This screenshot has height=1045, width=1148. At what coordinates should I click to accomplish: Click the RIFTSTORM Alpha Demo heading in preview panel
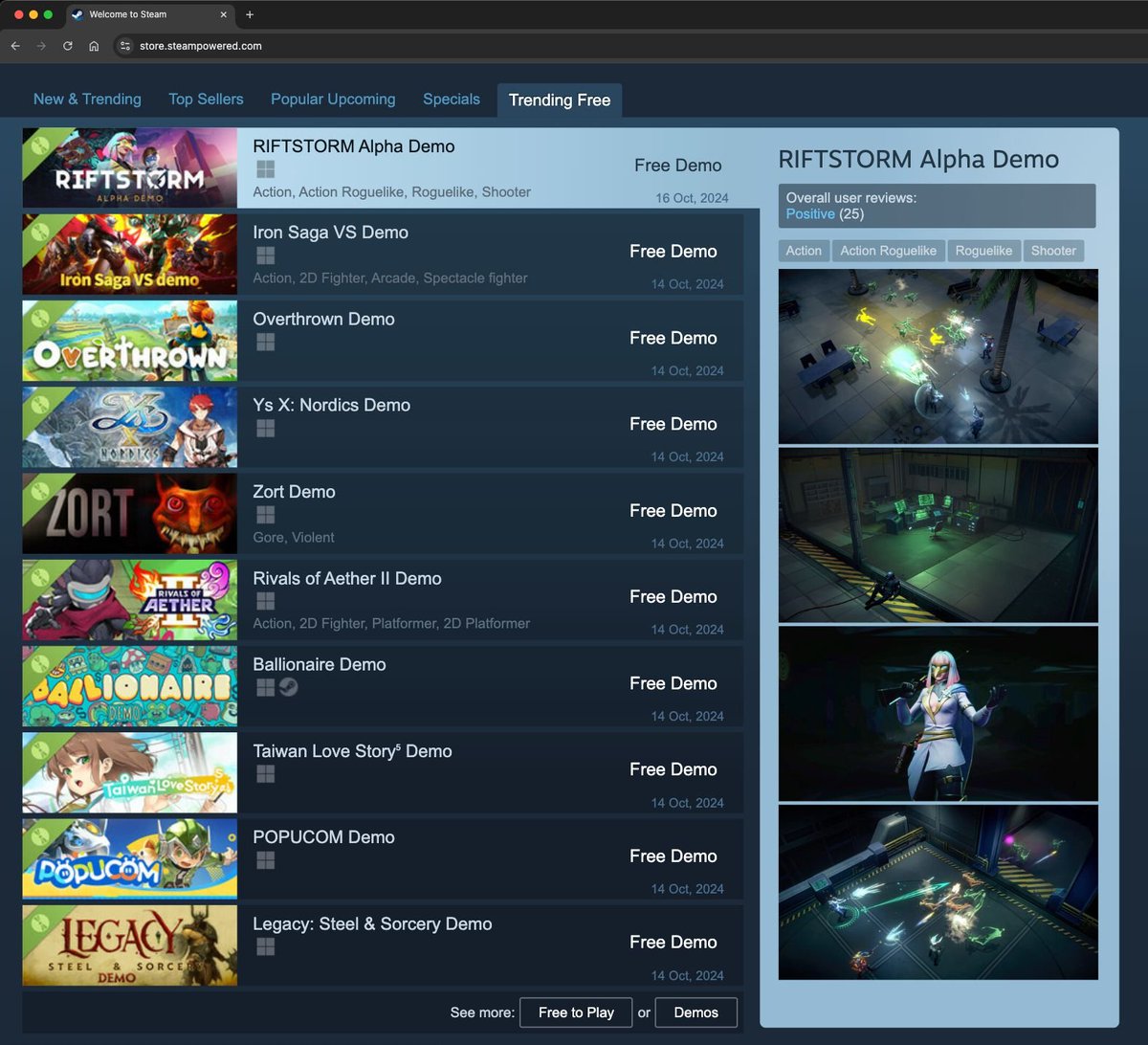point(918,159)
